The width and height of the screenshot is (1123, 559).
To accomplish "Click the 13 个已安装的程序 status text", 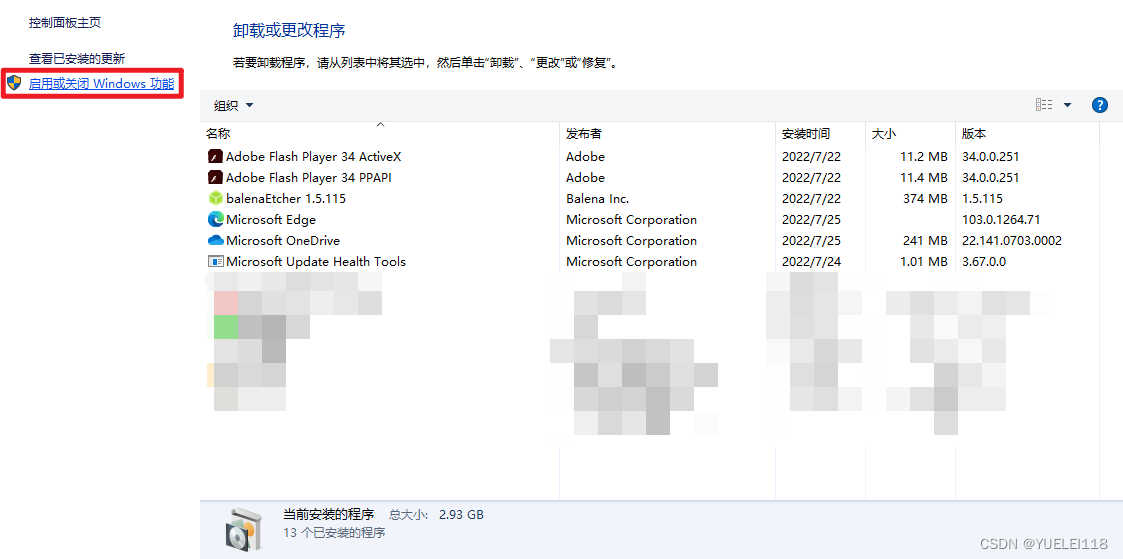I will point(334,533).
